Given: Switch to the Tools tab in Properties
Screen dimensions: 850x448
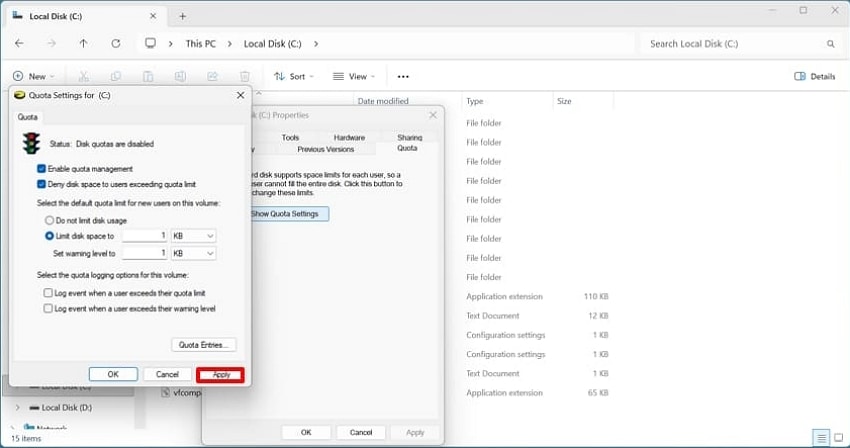Looking at the screenshot, I should [x=290, y=138].
